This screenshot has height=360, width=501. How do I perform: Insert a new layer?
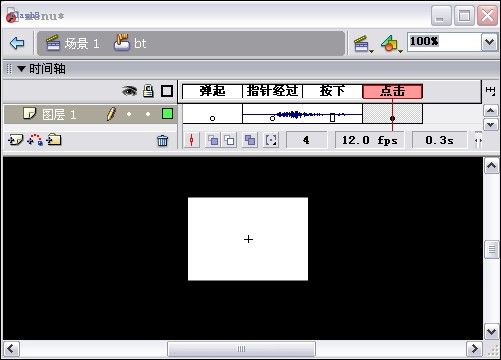[15, 140]
